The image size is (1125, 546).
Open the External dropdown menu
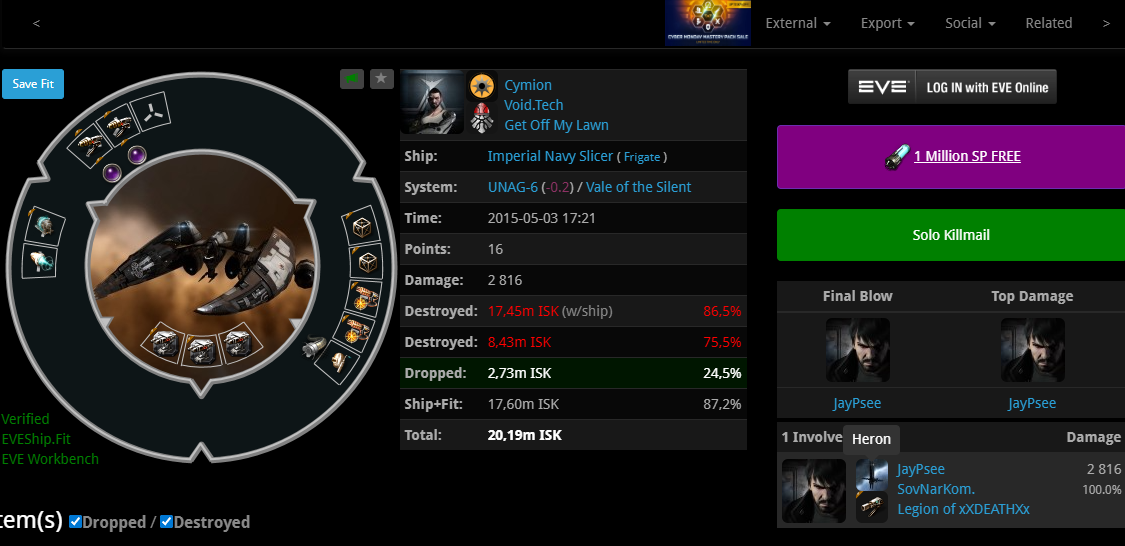[798, 23]
